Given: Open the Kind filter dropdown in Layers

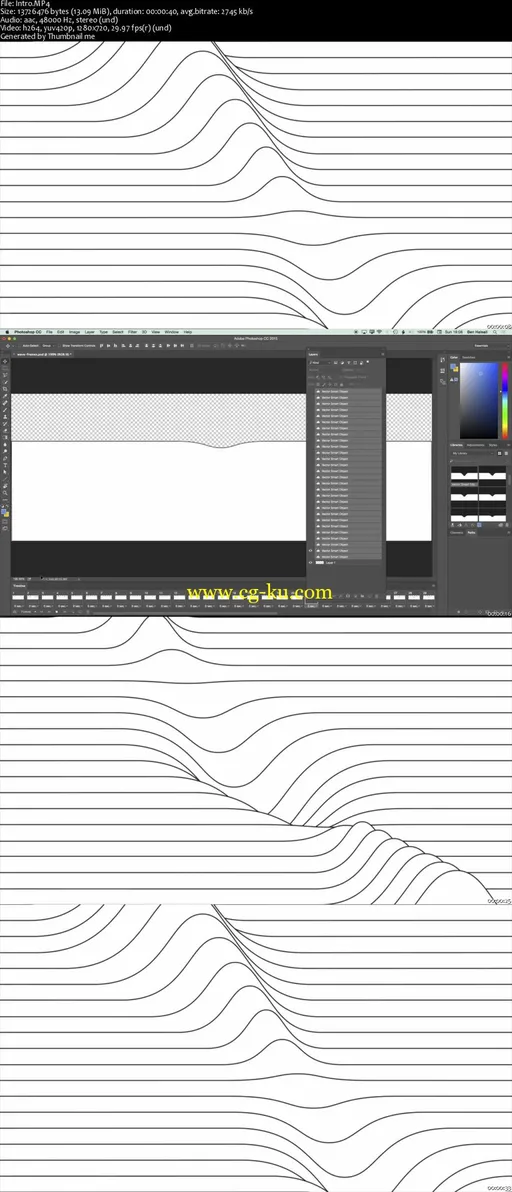Looking at the screenshot, I should [x=319, y=363].
